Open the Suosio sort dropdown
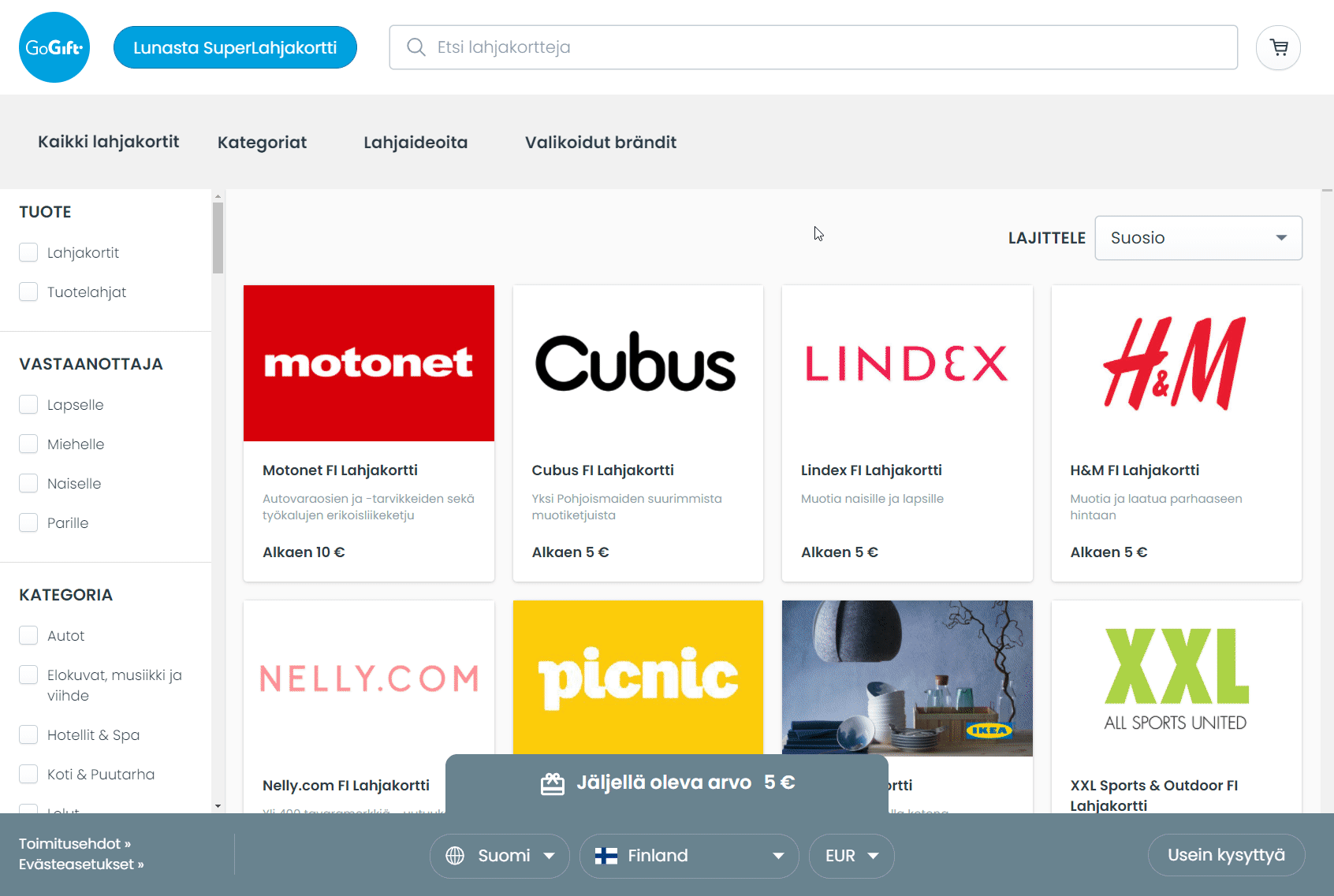 [x=1198, y=238]
